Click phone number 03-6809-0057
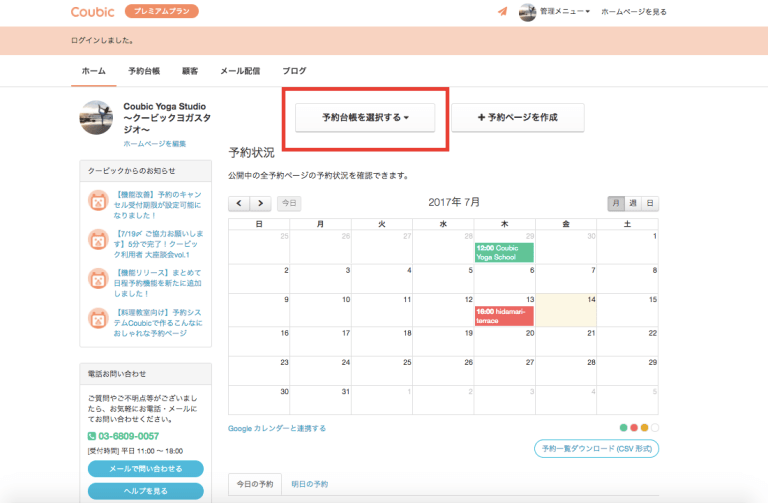The width and height of the screenshot is (768, 503). (x=128, y=436)
